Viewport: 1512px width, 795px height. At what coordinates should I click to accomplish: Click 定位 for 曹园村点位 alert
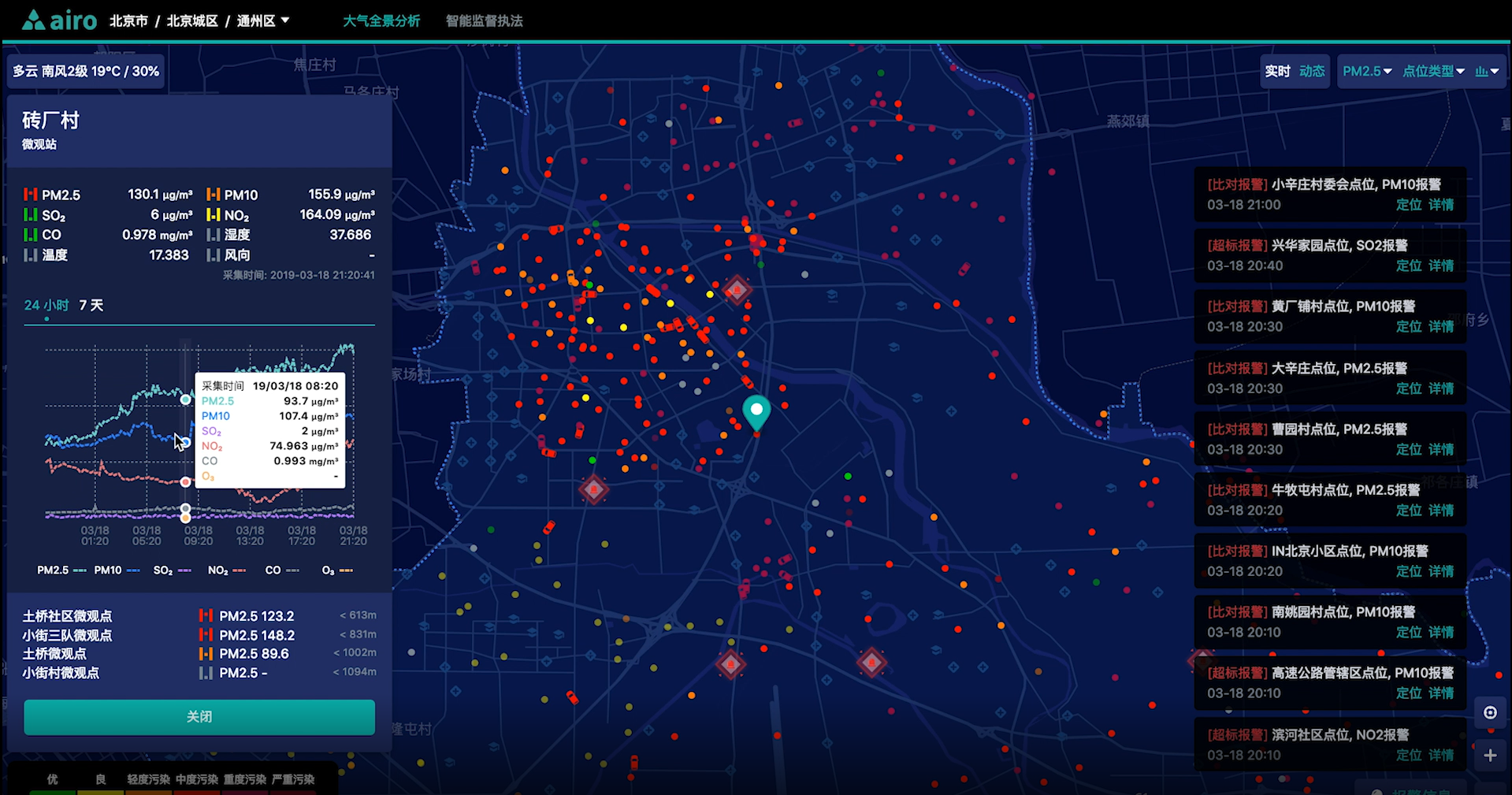[1409, 449]
